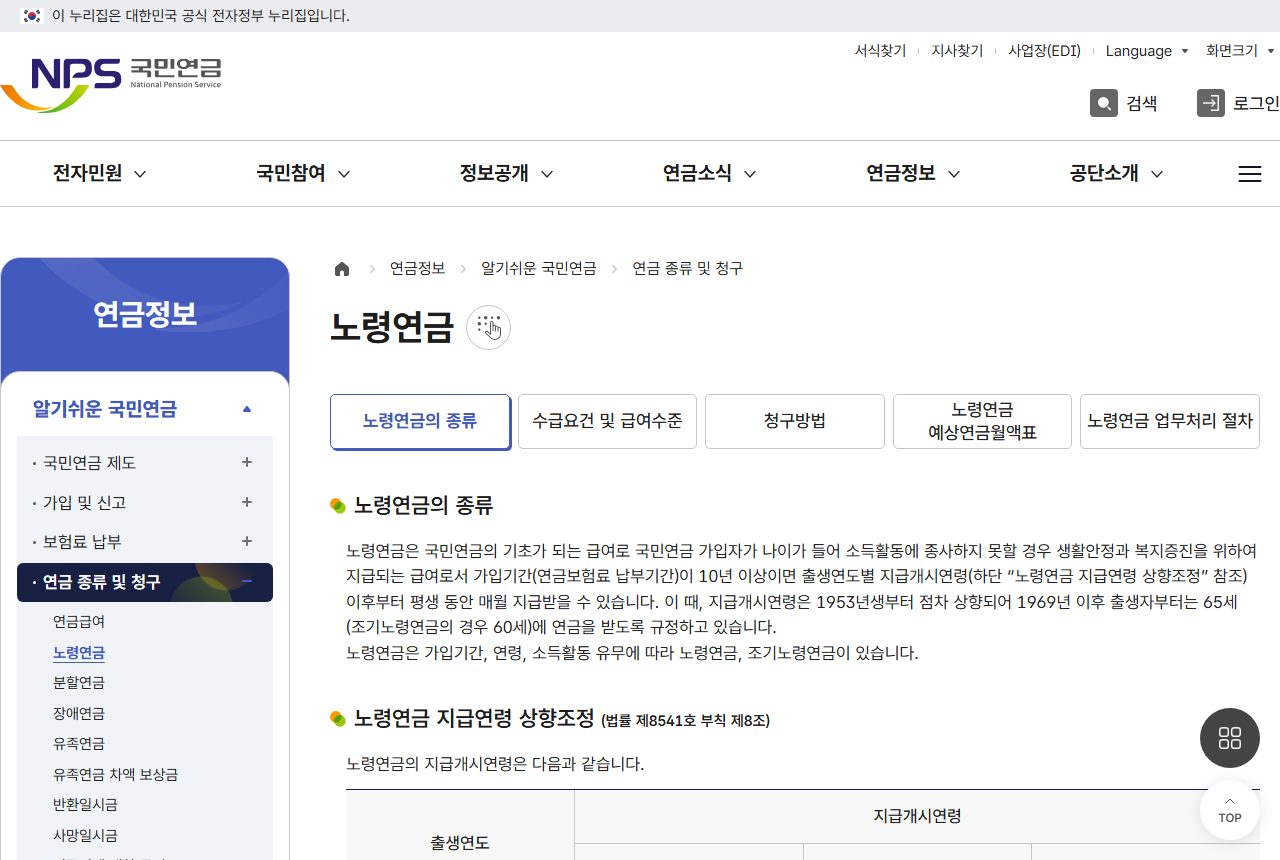
Task: Click the home breadcrumb icon
Action: coord(342,269)
